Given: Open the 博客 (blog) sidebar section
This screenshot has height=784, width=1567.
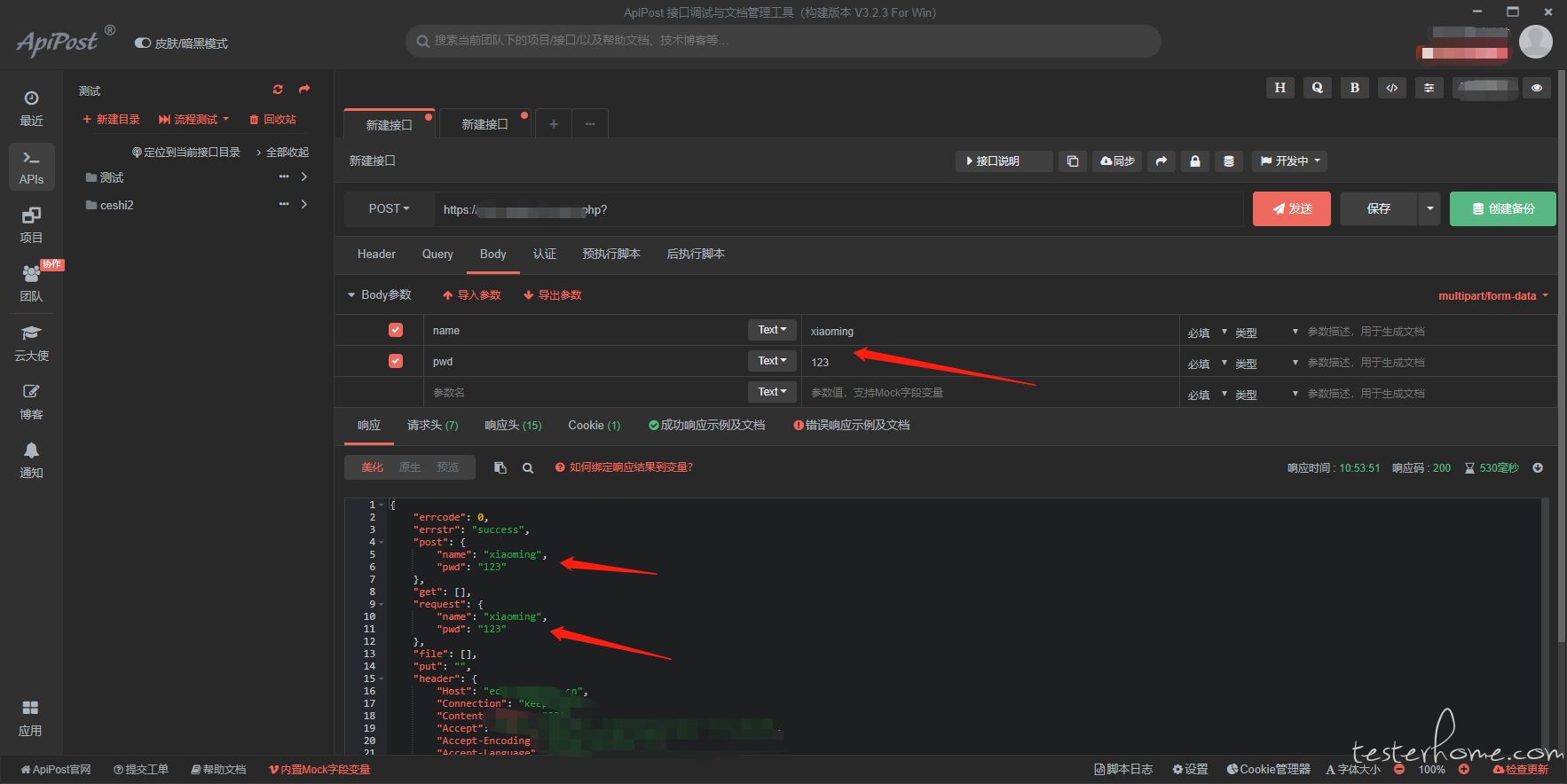Looking at the screenshot, I should pyautogui.click(x=31, y=401).
